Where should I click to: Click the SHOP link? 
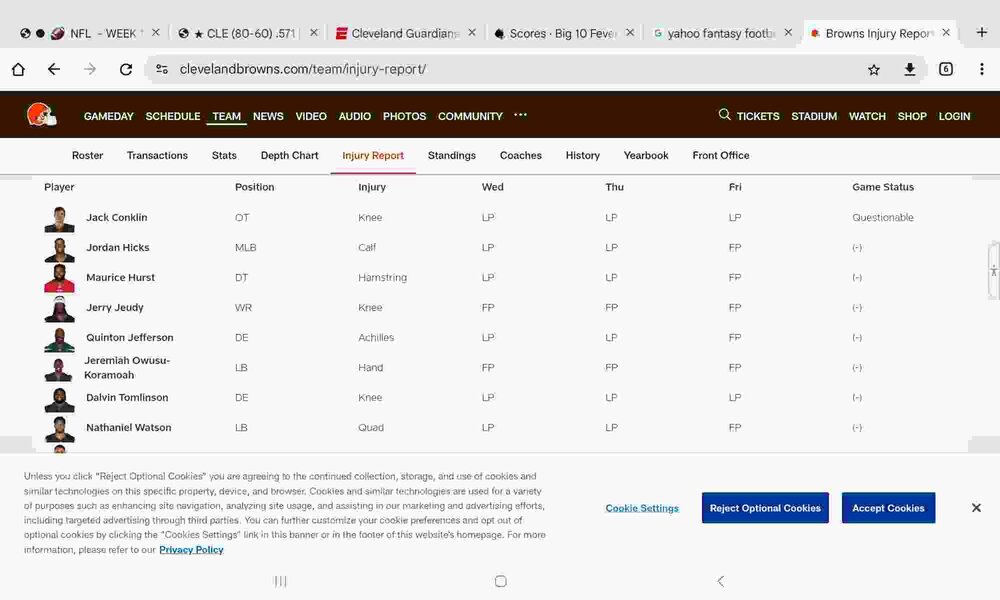point(912,116)
